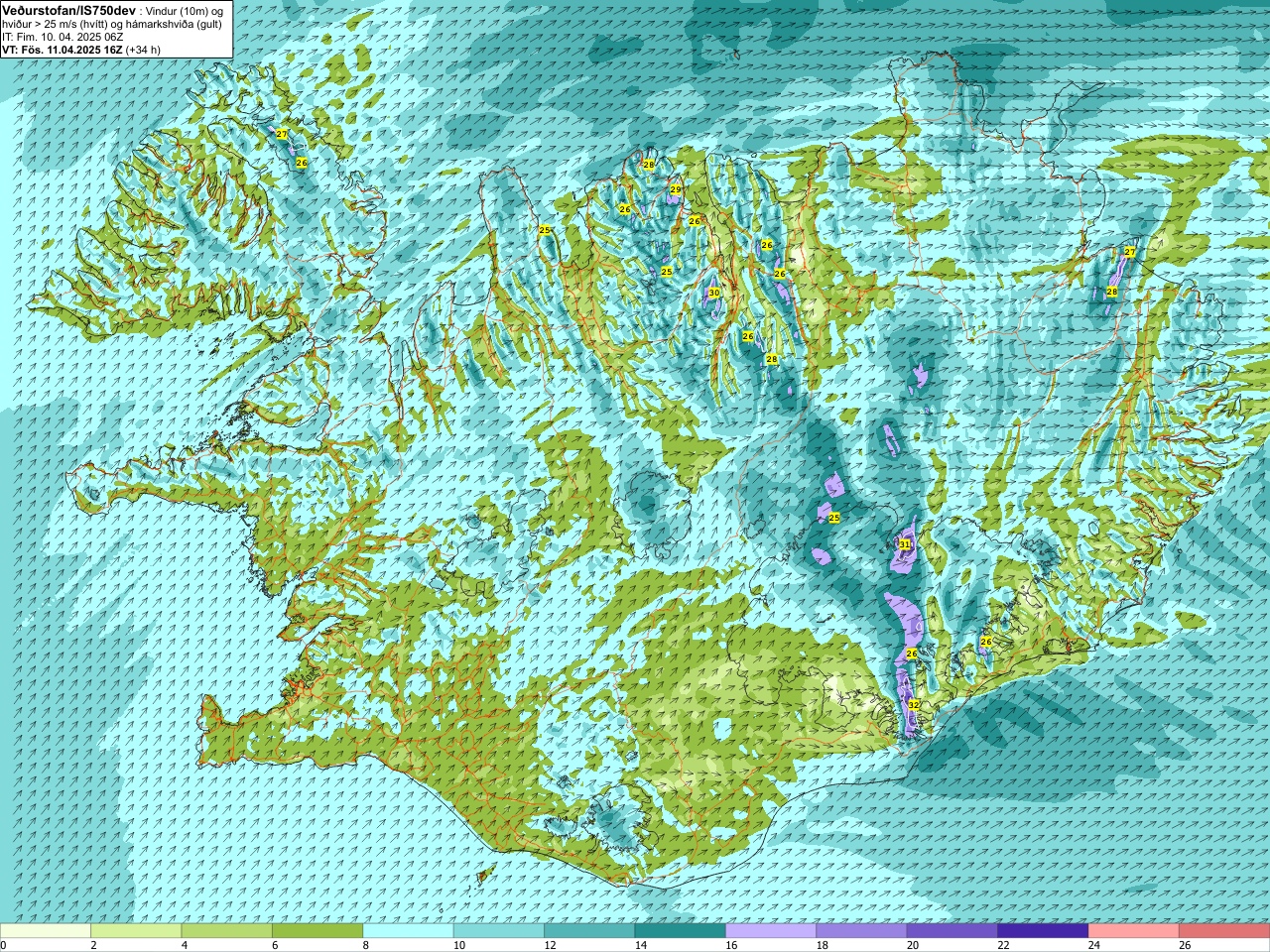Click the 24–26 m/s pink legend swatch
The width and height of the screenshot is (1270, 952).
tap(1134, 931)
